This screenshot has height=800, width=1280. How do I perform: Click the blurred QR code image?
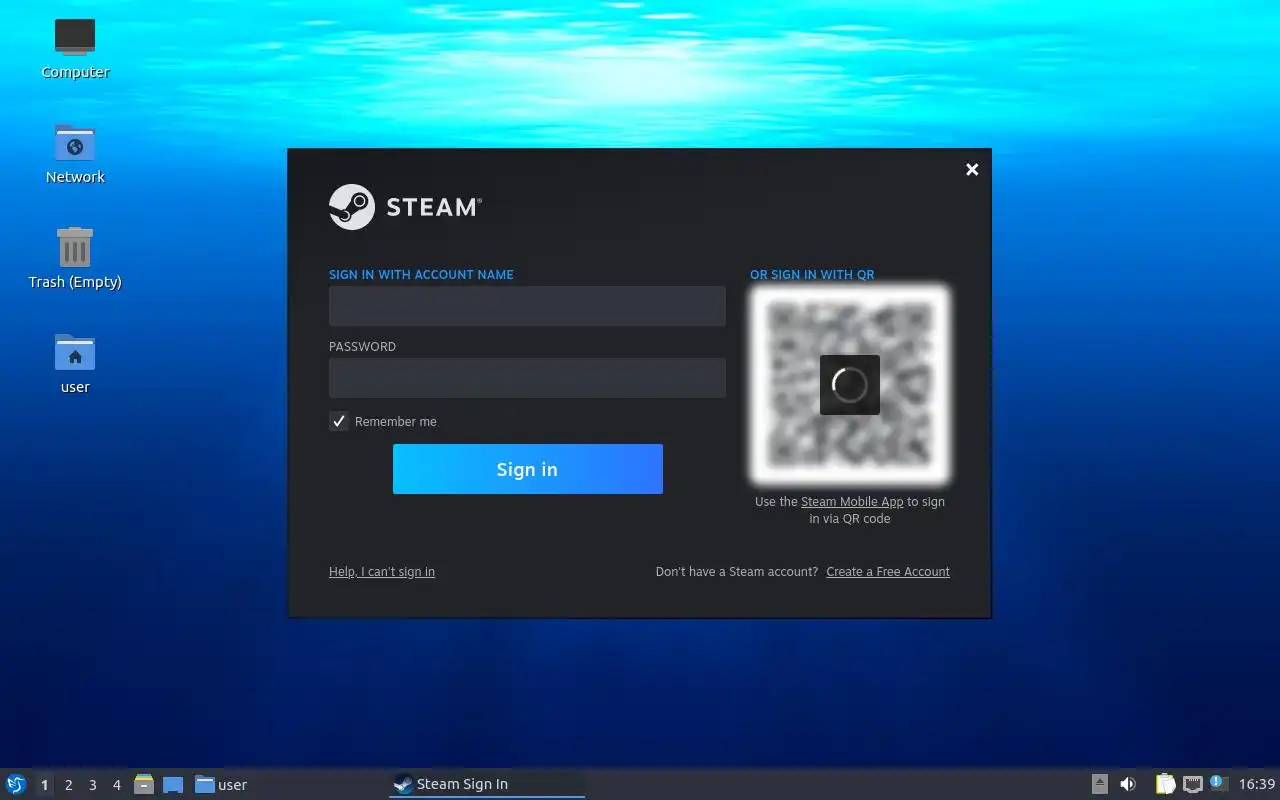click(x=850, y=385)
